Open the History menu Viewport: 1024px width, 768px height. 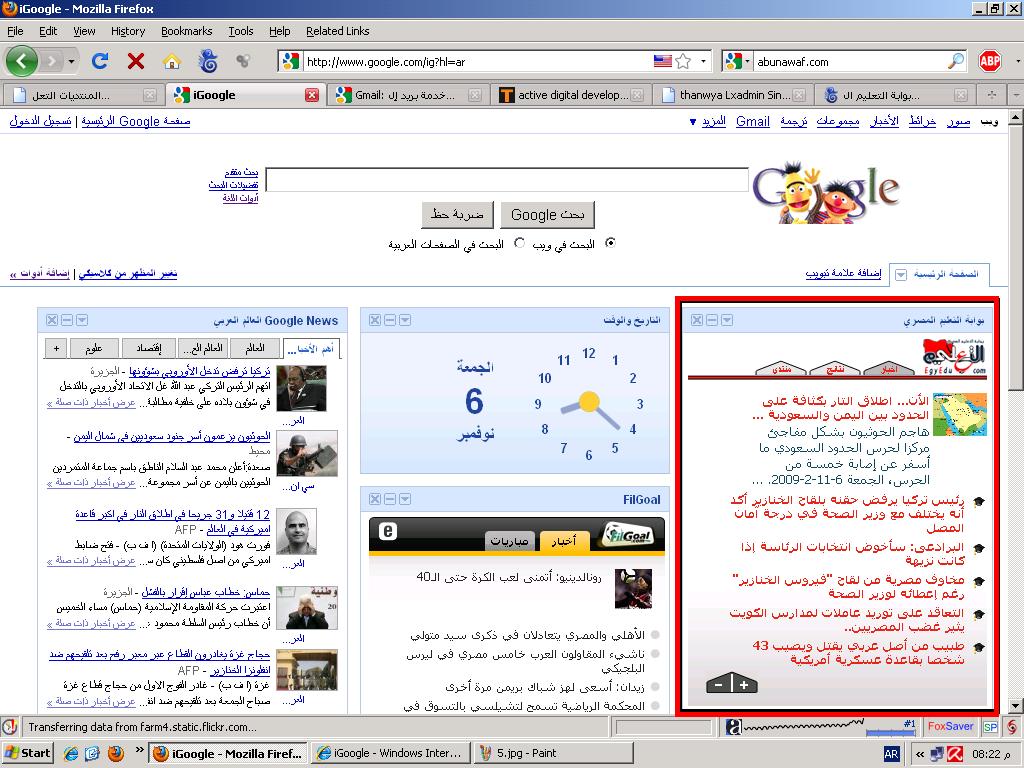(x=128, y=31)
